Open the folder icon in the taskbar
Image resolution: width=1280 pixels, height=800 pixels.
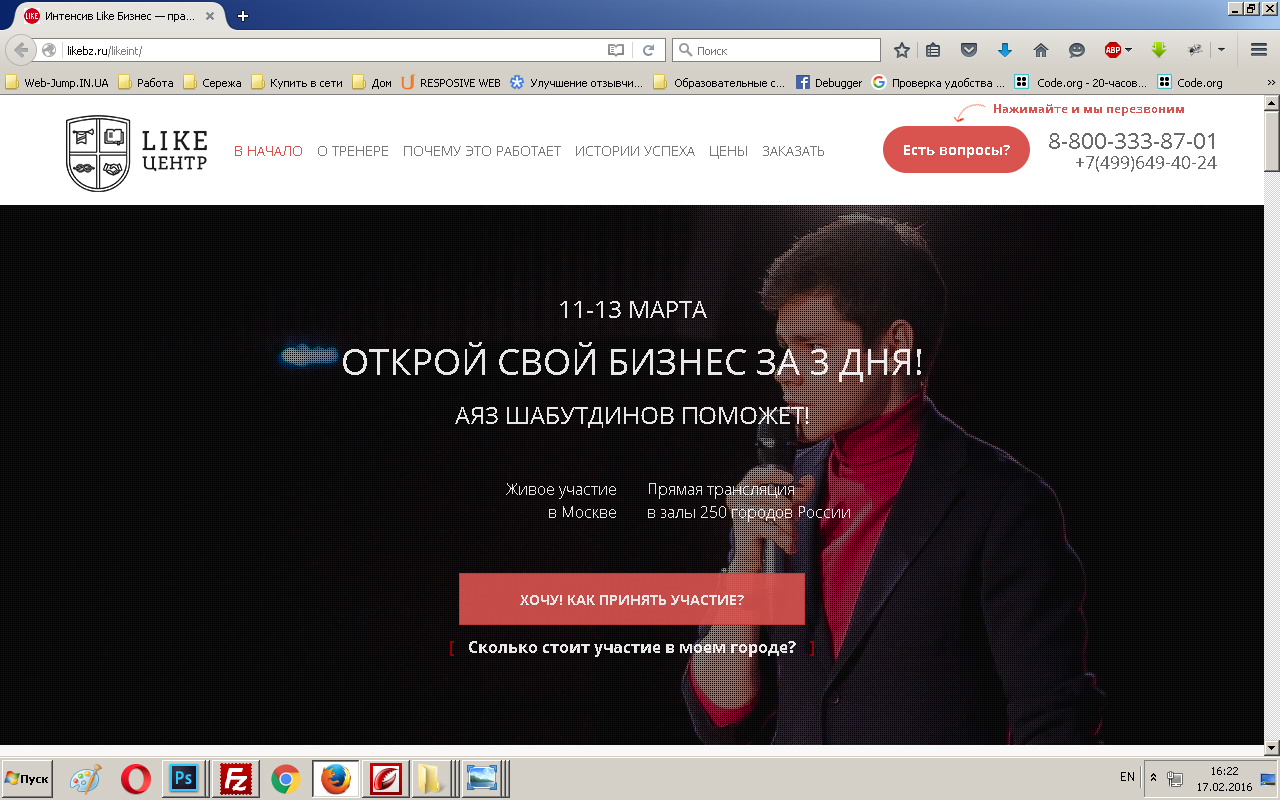click(x=431, y=779)
